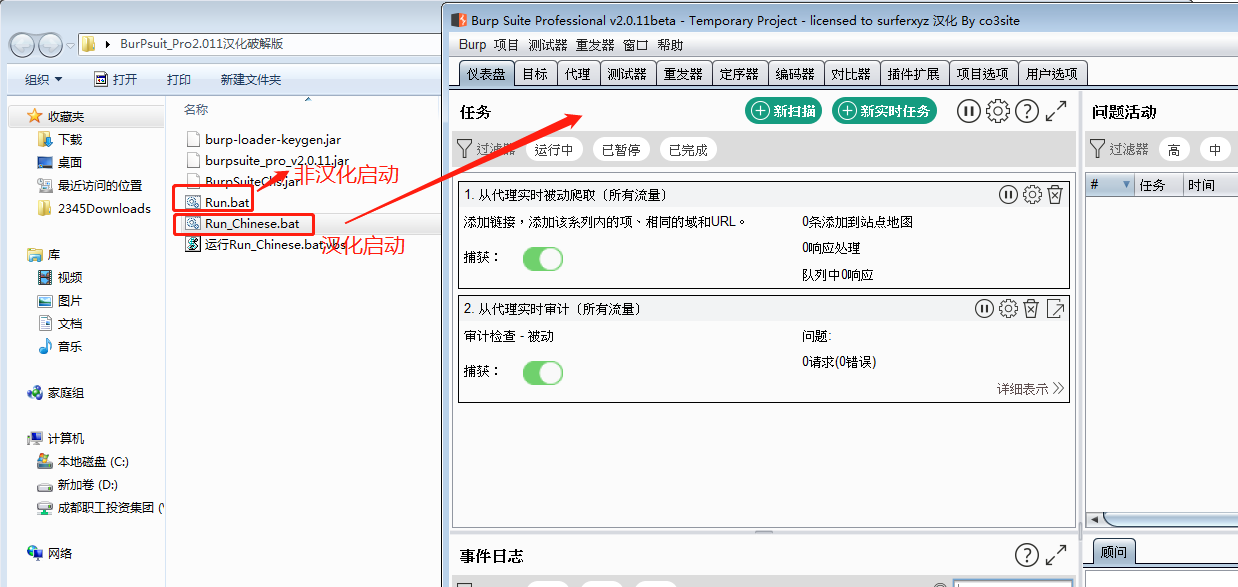Image resolution: width=1238 pixels, height=587 pixels.
Task: Open settings gear for task 2 实时审计
Action: 1008,309
